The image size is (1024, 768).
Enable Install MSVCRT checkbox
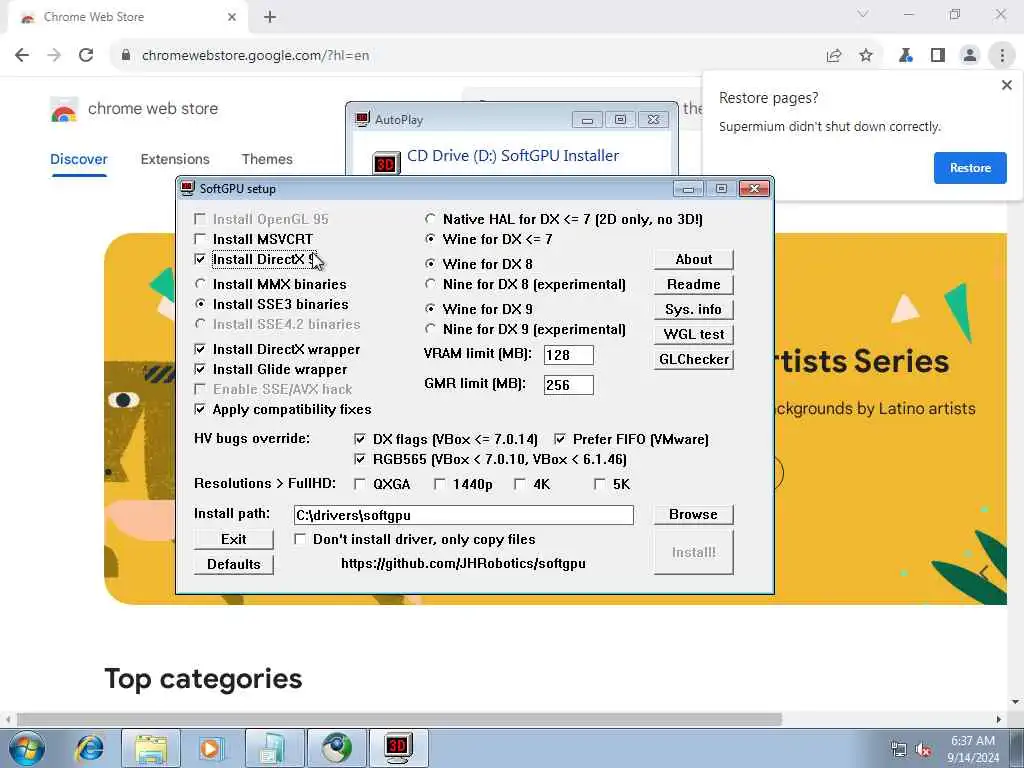200,239
